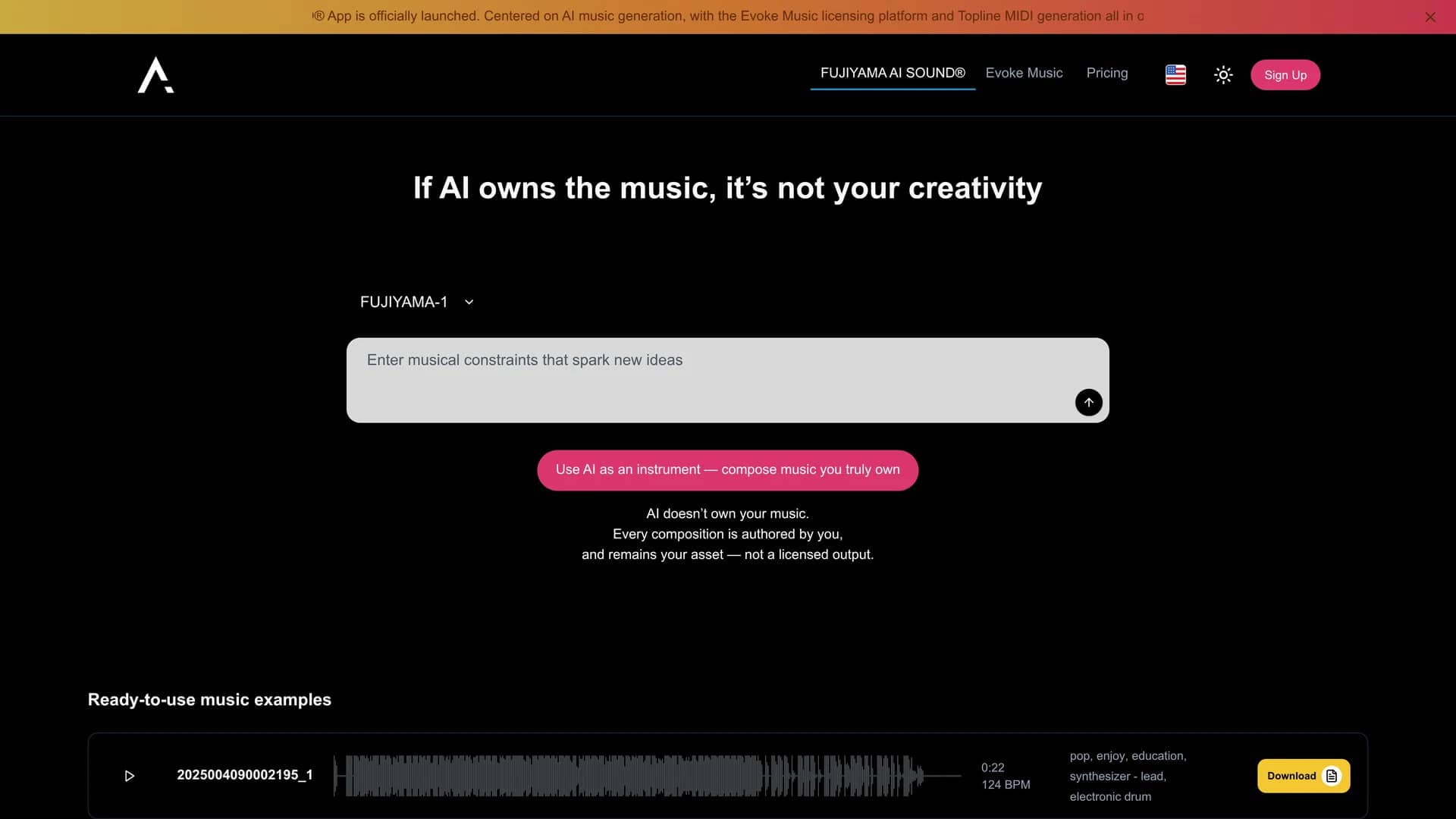Screen dimensions: 1456x819
Task: Toggle light mode sun icon
Action: [1223, 74]
